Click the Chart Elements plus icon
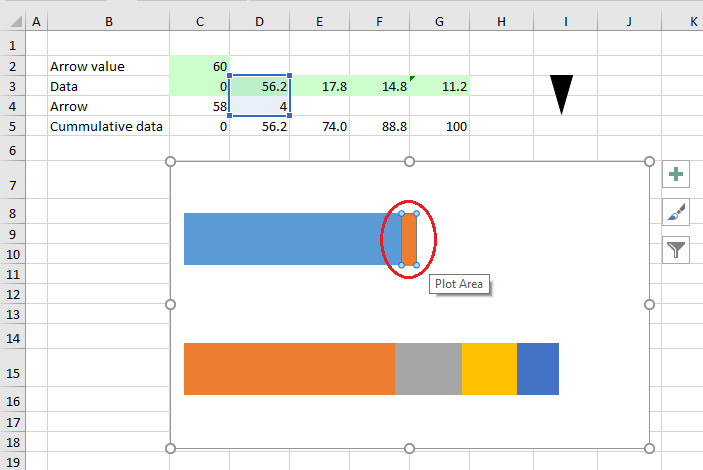Viewport: 703px width, 470px height. coord(677,175)
